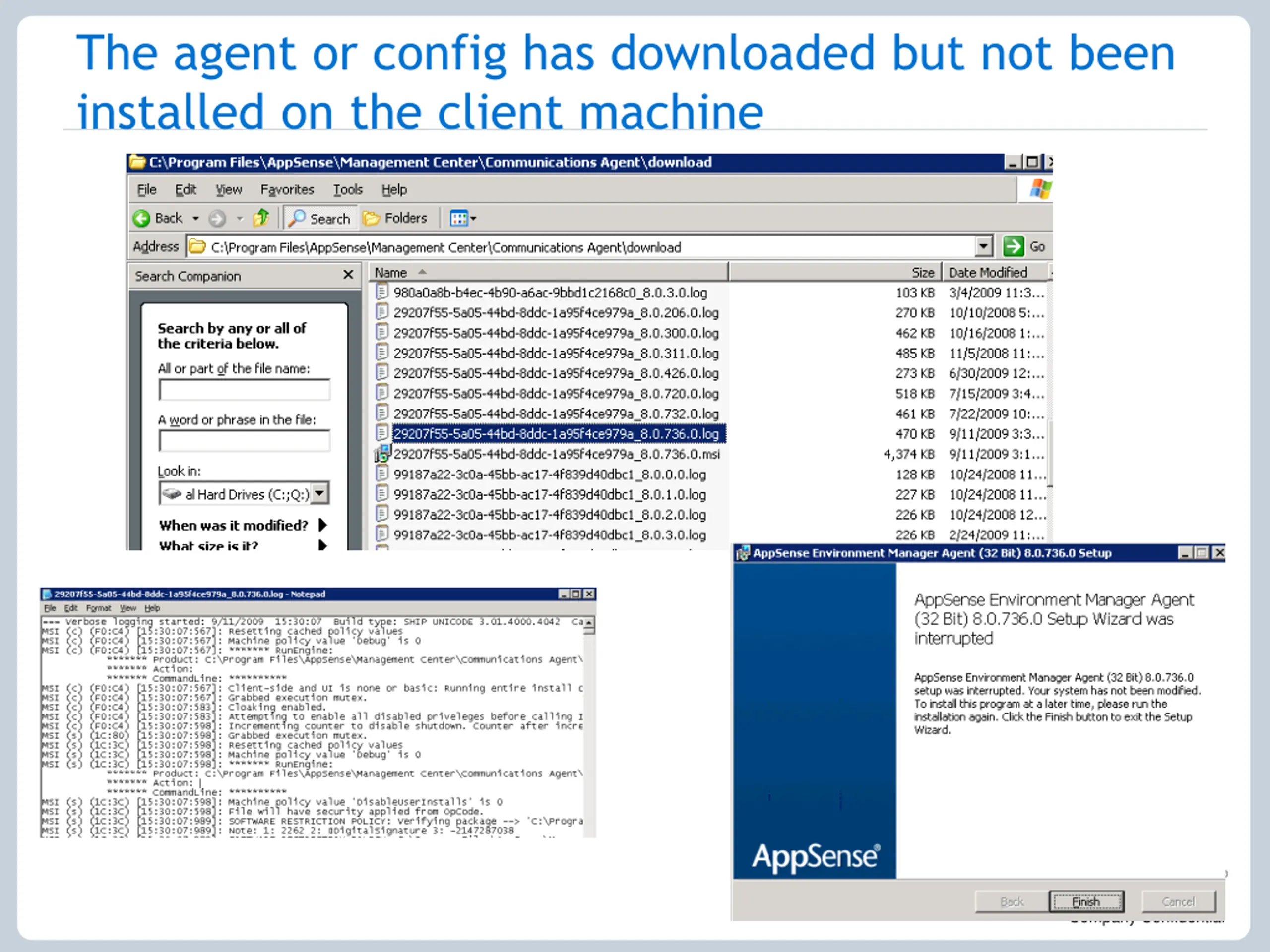Close the Search Companion pane
The image size is (1270, 952).
point(348,275)
